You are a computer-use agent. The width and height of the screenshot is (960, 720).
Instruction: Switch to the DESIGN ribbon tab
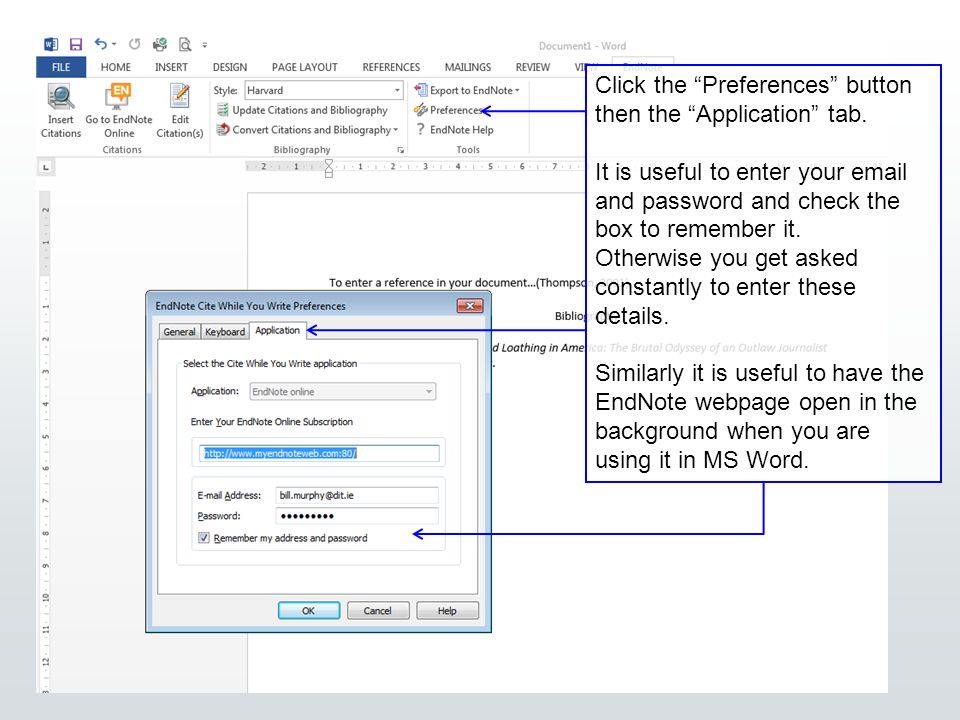click(x=230, y=67)
